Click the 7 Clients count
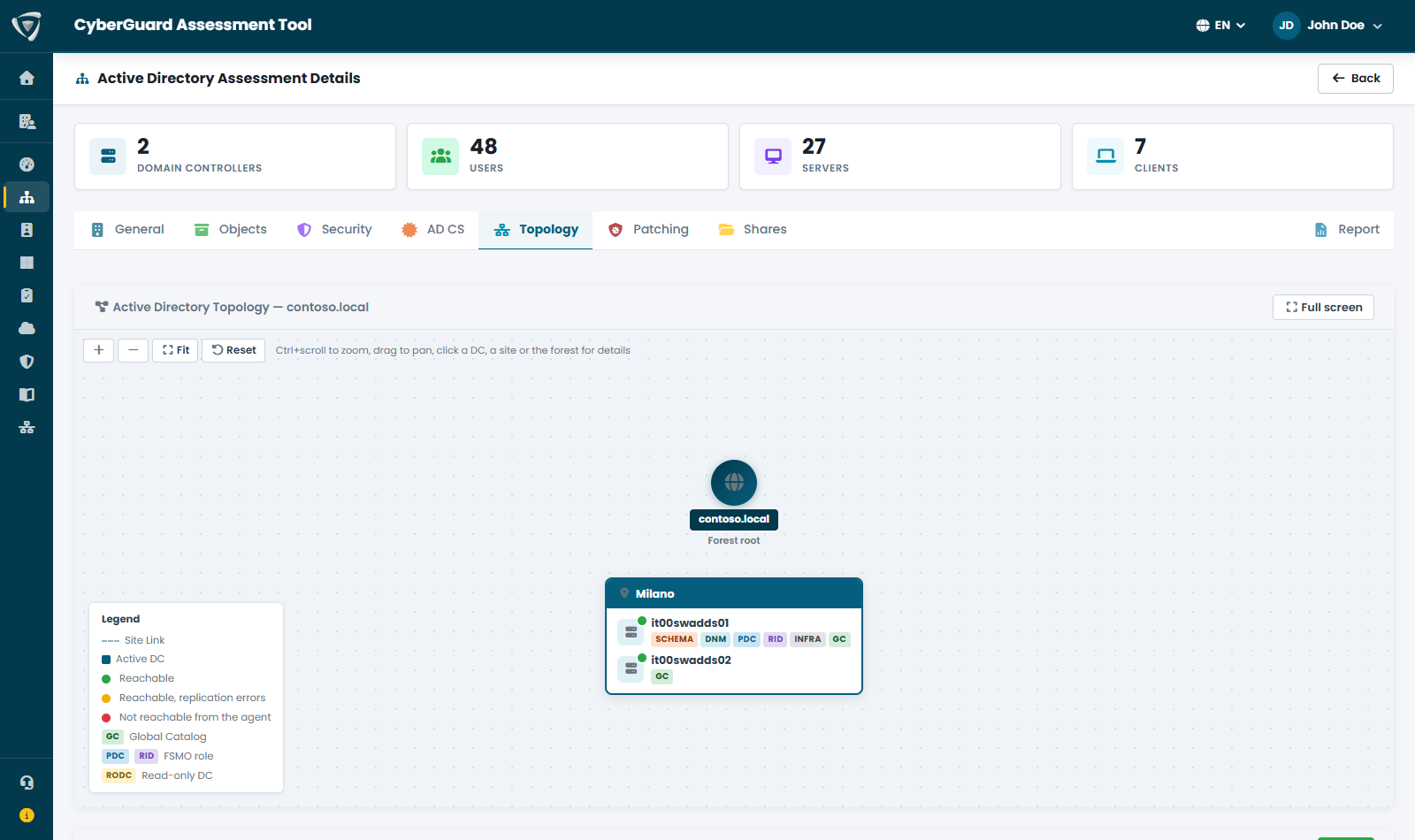The image size is (1415, 840). click(1140, 147)
